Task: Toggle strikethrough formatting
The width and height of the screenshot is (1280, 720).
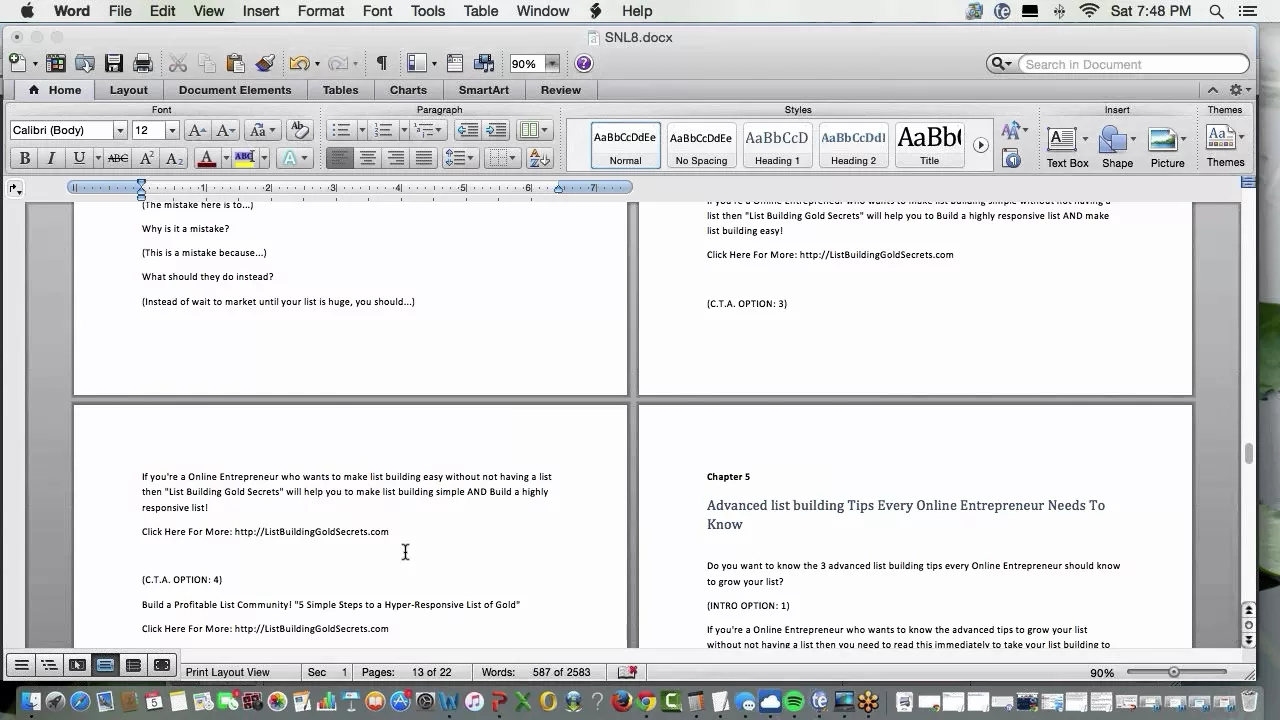Action: coord(118,158)
